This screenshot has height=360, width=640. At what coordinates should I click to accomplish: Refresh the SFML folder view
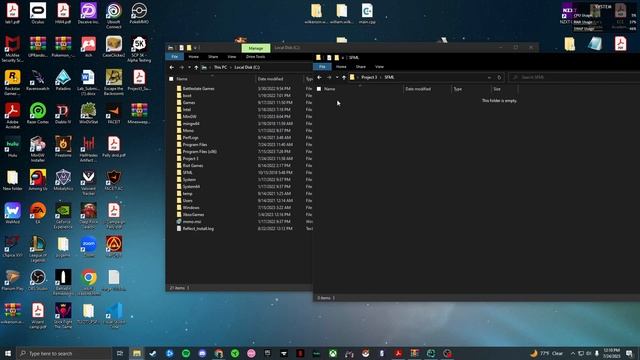pos(499,77)
